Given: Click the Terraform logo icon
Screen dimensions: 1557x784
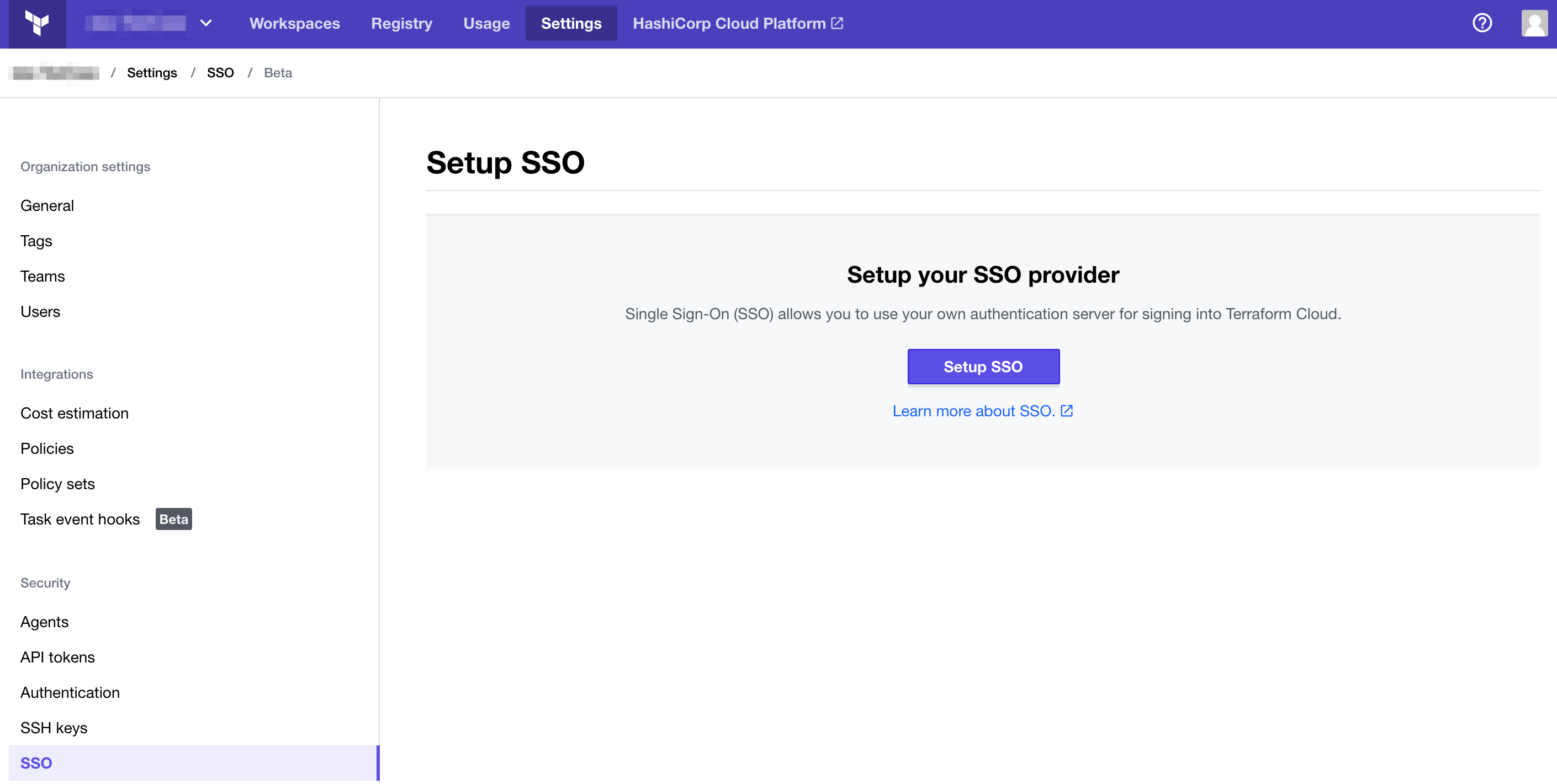Looking at the screenshot, I should tap(37, 23).
